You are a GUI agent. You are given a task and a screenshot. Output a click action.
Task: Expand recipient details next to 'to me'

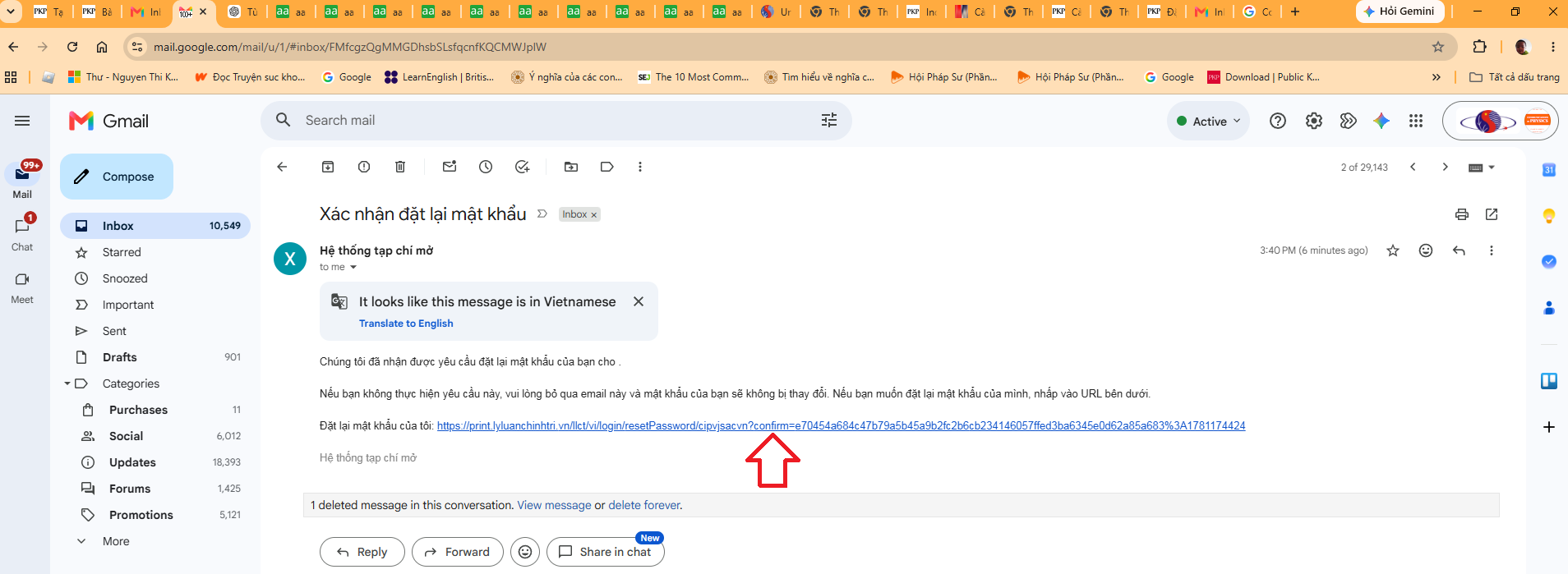pos(353,267)
